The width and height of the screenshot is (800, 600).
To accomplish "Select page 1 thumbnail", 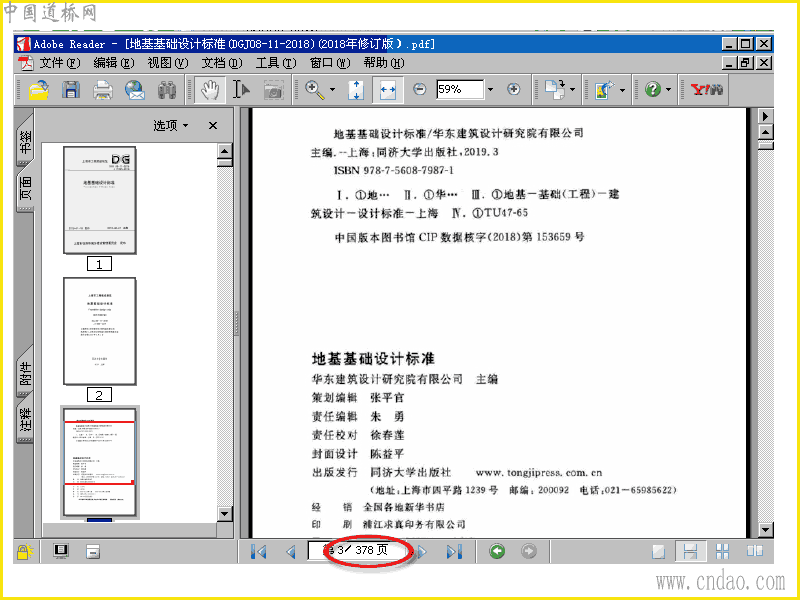I will pos(99,200).
